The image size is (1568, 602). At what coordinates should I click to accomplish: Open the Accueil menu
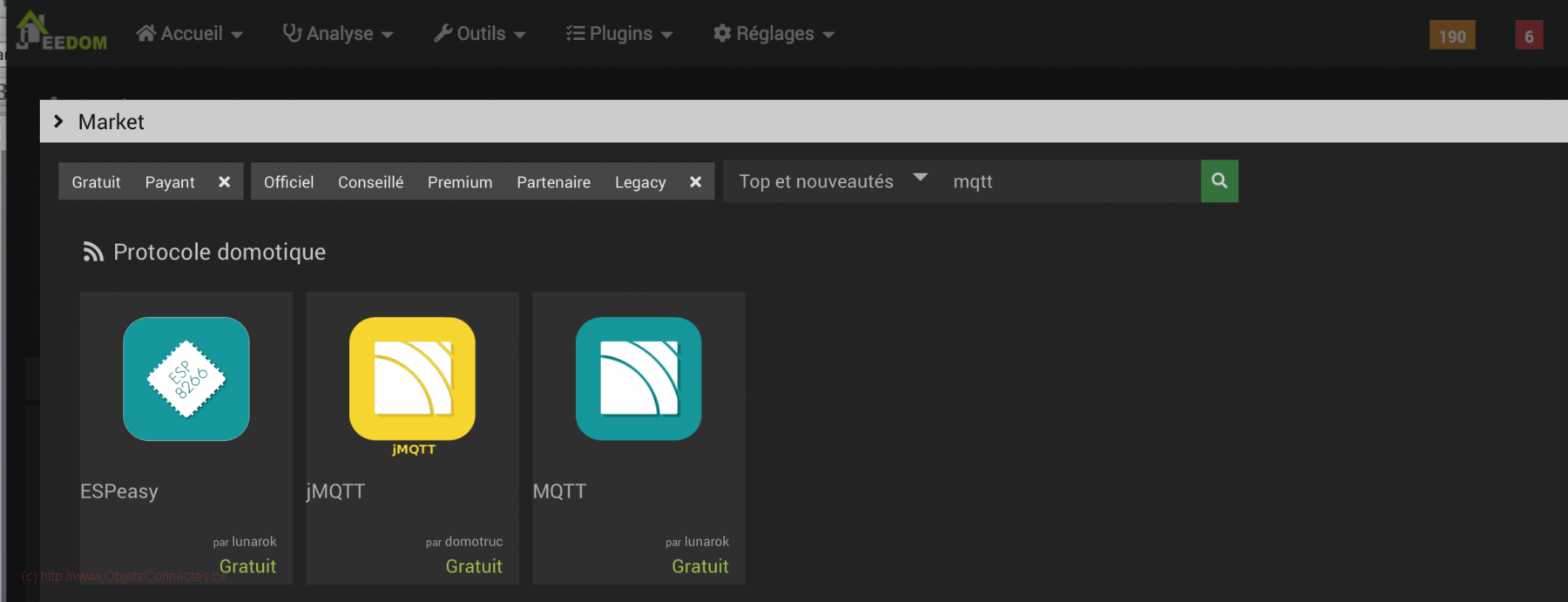coord(189,34)
